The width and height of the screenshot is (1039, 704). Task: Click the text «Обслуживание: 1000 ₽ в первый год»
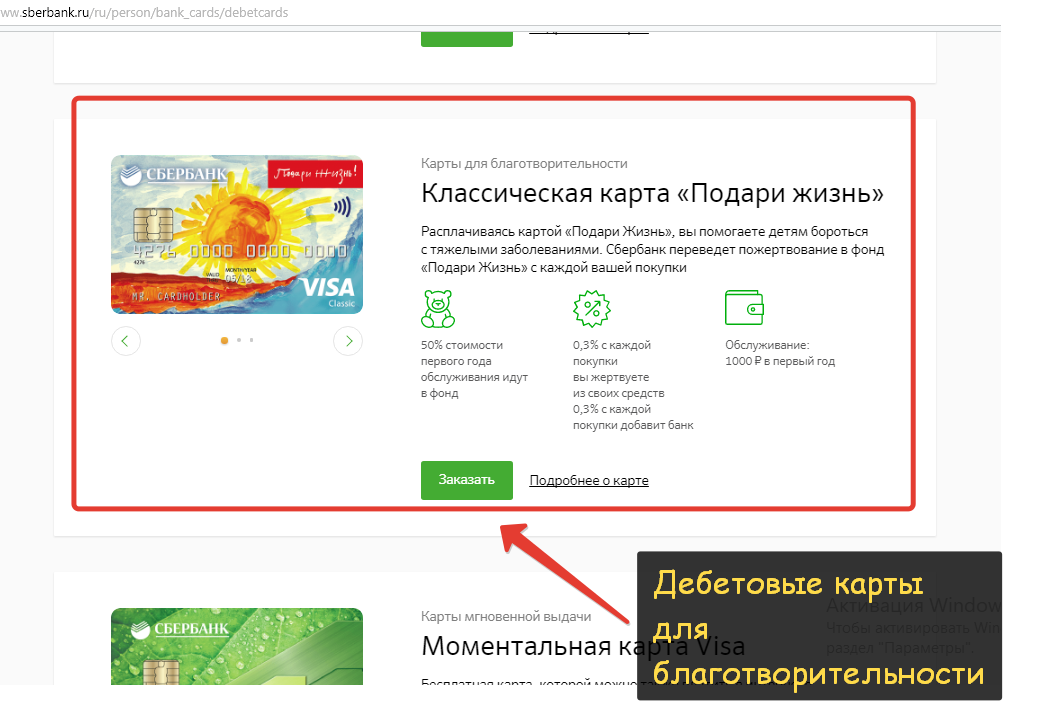point(780,353)
